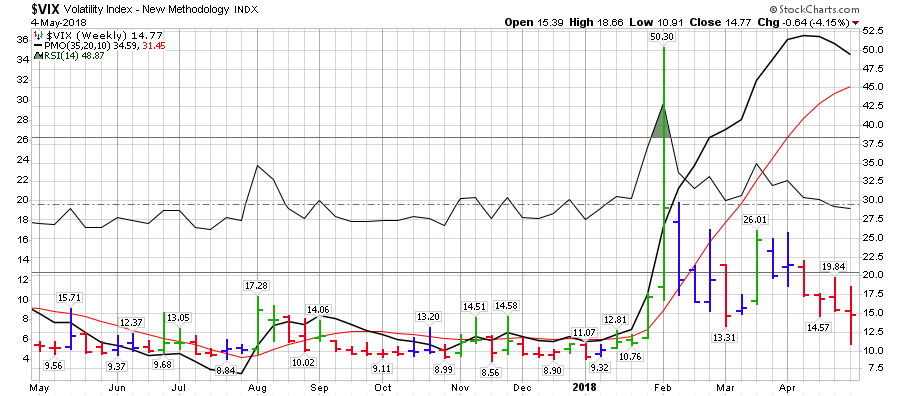Click the $VIX ticker symbol title
The height and width of the screenshot is (396, 900).
pyautogui.click(x=45, y=9)
